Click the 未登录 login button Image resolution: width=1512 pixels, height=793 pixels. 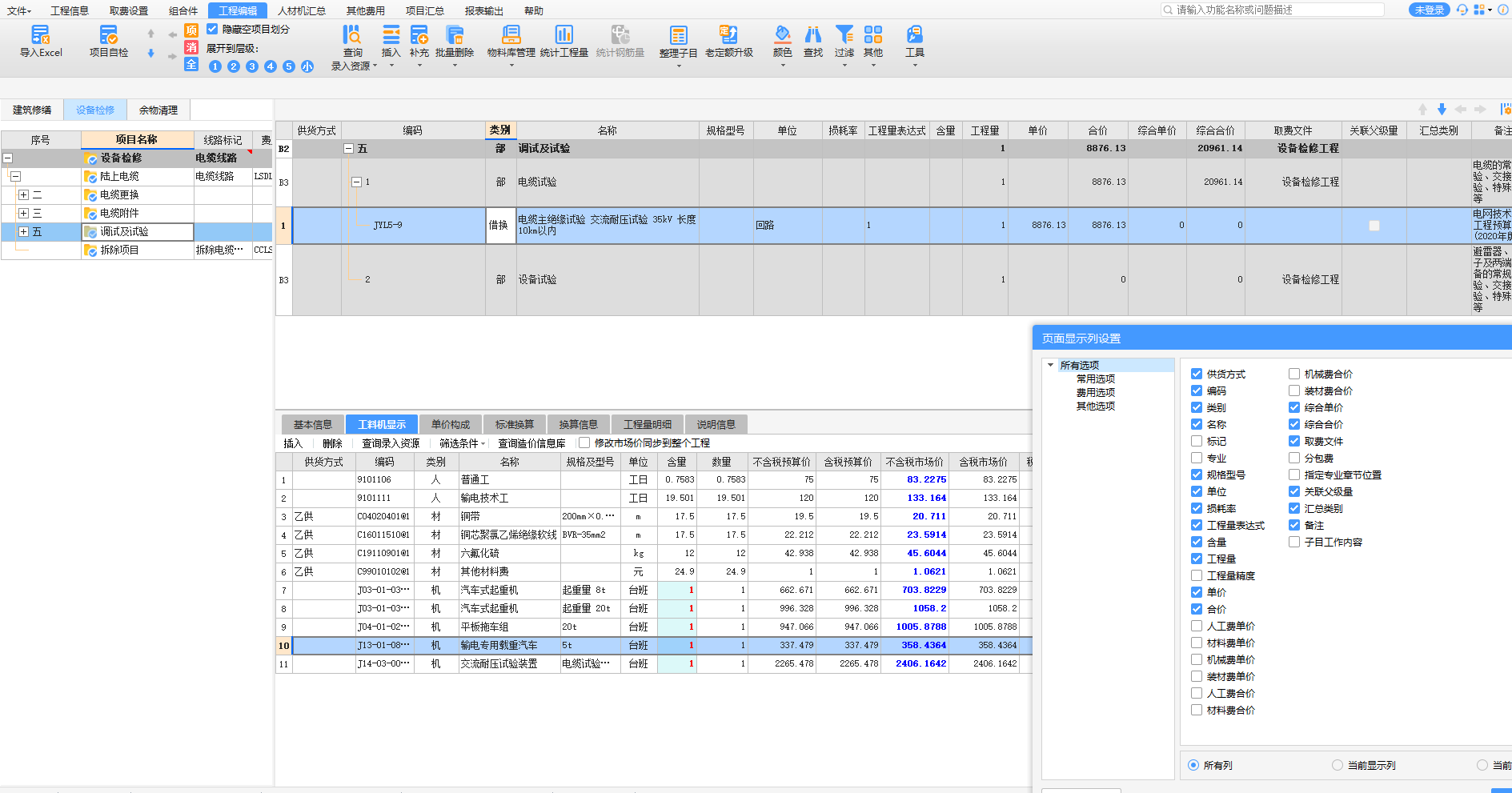pyautogui.click(x=1429, y=10)
